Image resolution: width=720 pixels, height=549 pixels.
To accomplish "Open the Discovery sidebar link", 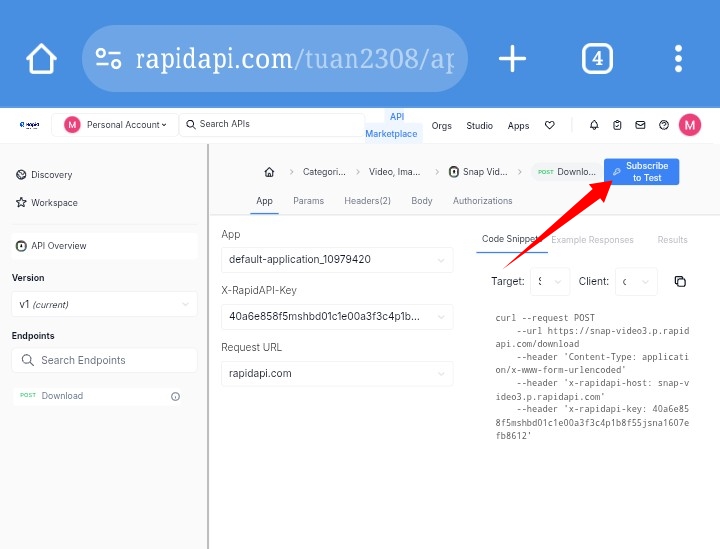I will pyautogui.click(x=51, y=175).
